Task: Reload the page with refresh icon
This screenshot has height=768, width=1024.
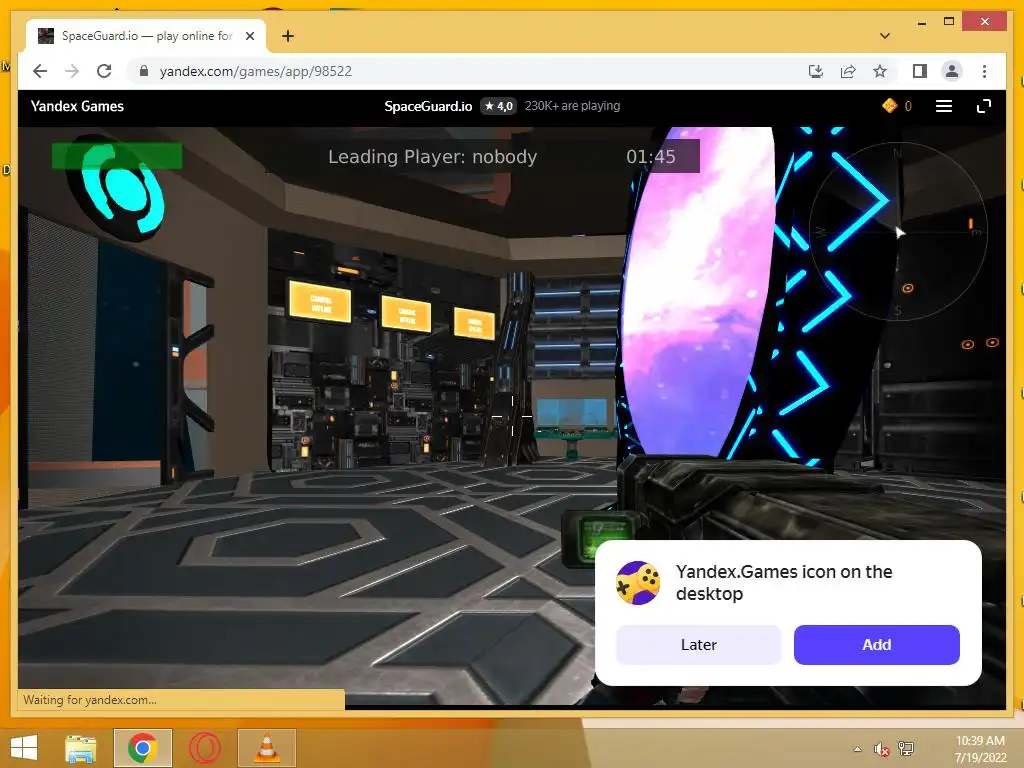Action: [104, 71]
